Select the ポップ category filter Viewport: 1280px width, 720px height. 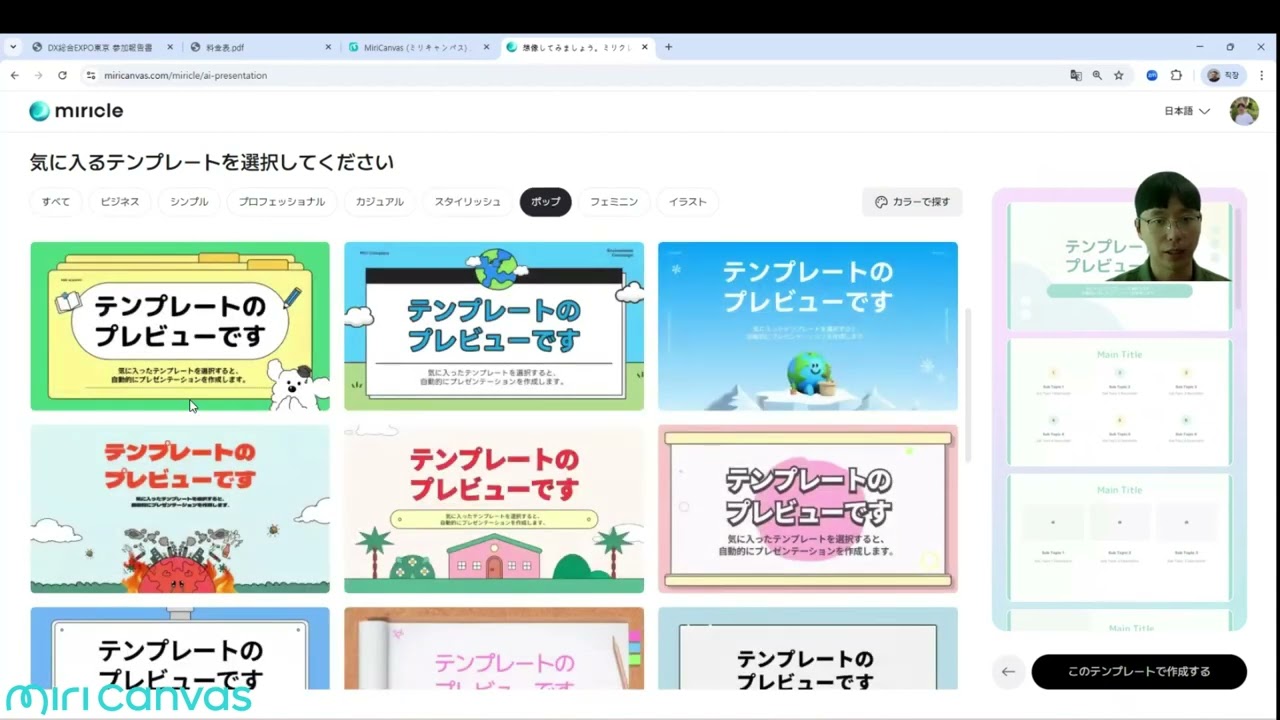coord(546,201)
